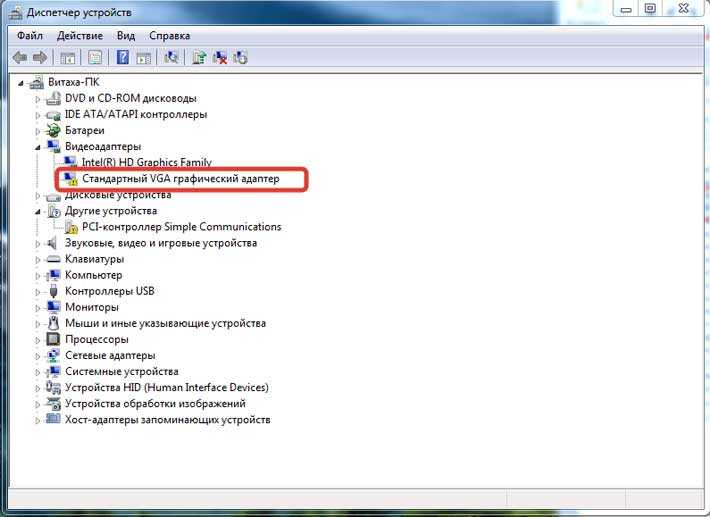The height and width of the screenshot is (517, 710).
Task: Click the network icon for Сетевые адаптеры
Action: coord(53,355)
